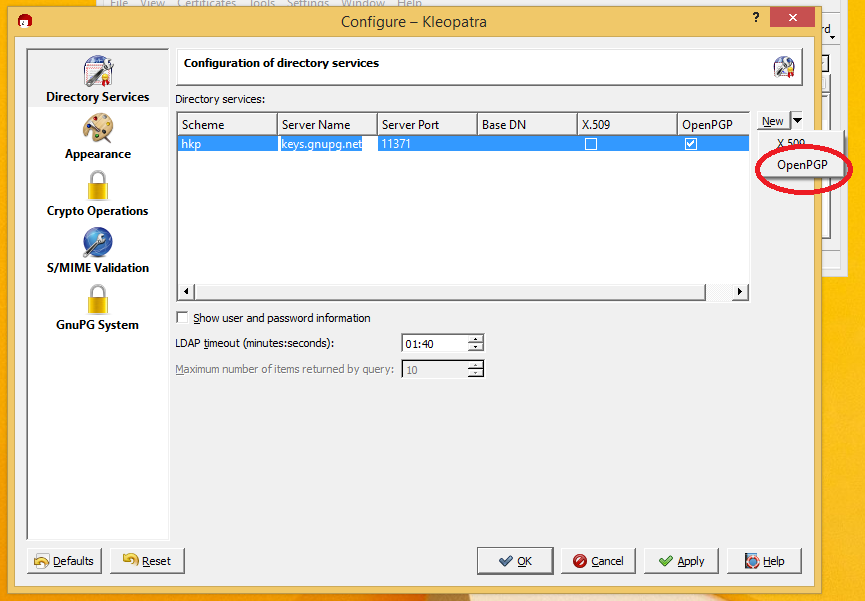This screenshot has height=601, width=865.
Task: Click the horizontal scrollbar thumb under the services list
Action: tap(450, 291)
